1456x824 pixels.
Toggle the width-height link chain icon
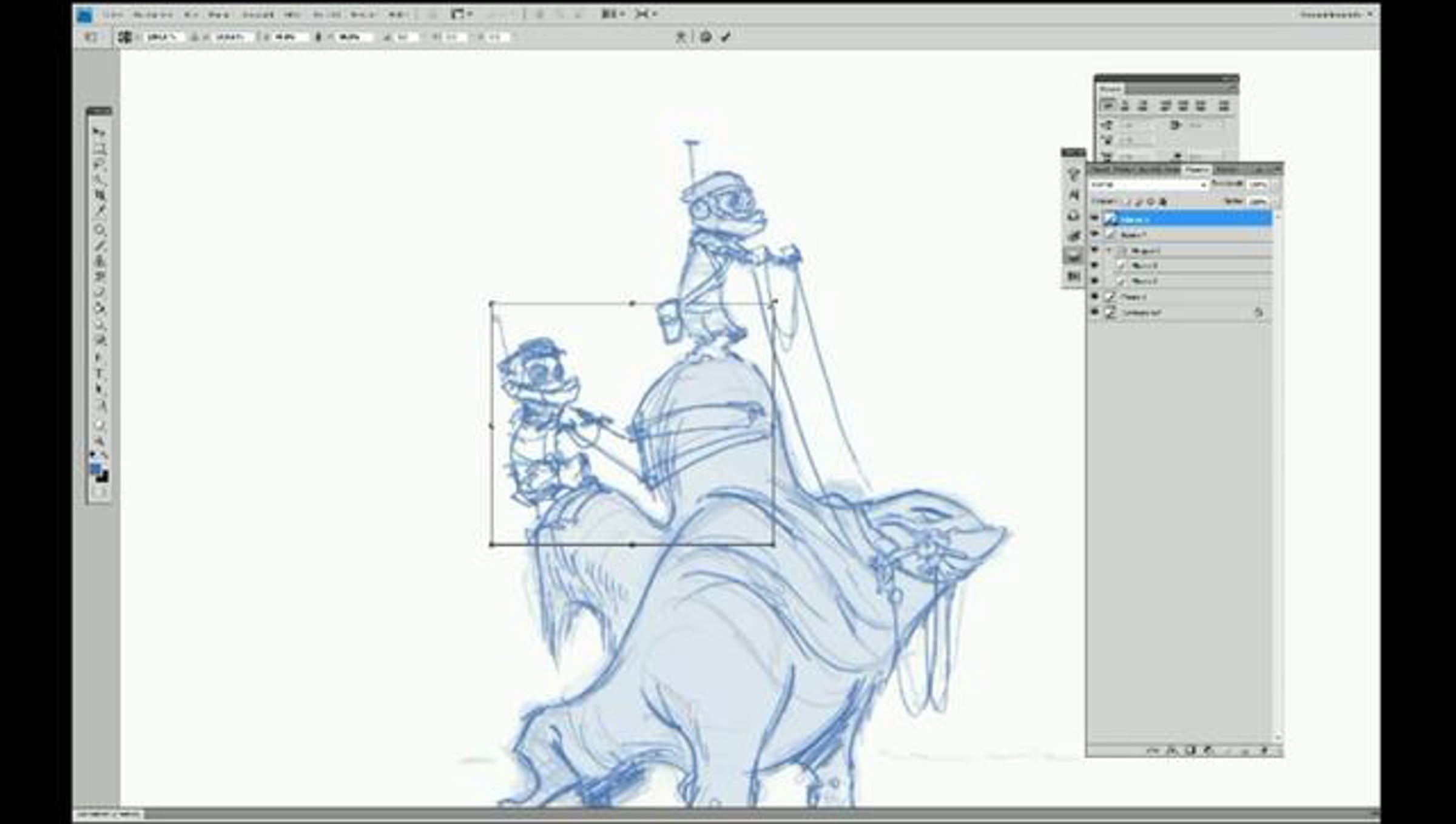tap(318, 37)
